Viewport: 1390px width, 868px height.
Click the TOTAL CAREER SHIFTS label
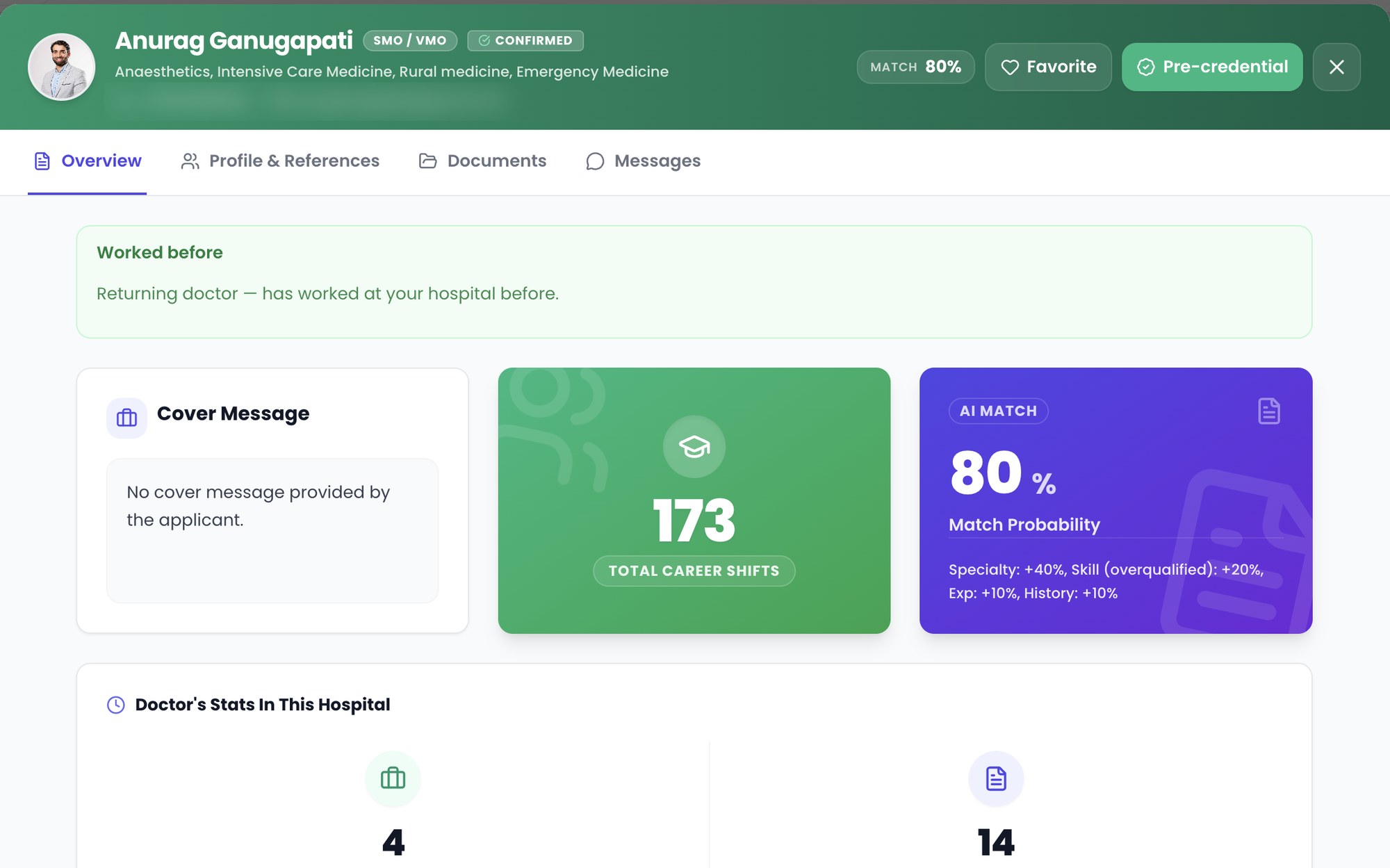(694, 571)
